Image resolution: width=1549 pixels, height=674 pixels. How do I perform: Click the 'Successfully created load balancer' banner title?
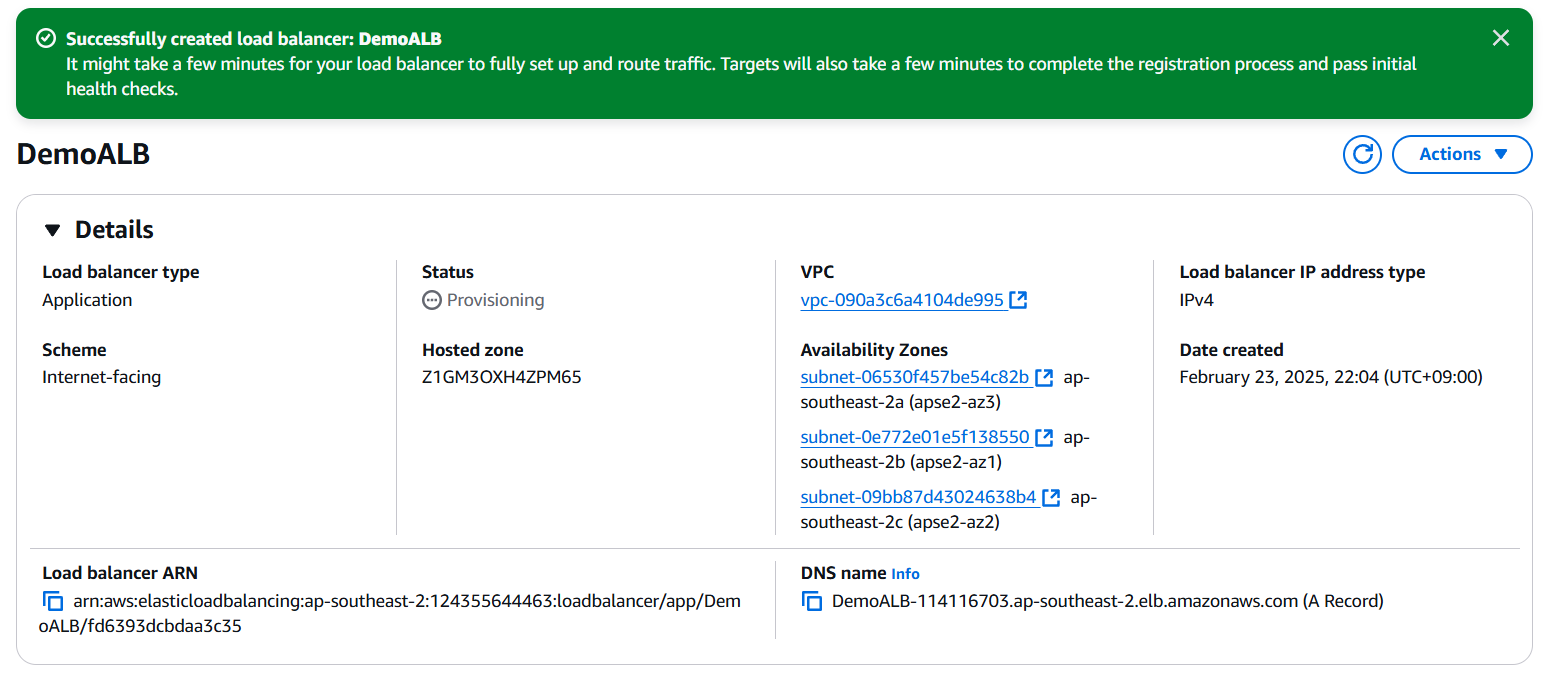click(x=254, y=39)
